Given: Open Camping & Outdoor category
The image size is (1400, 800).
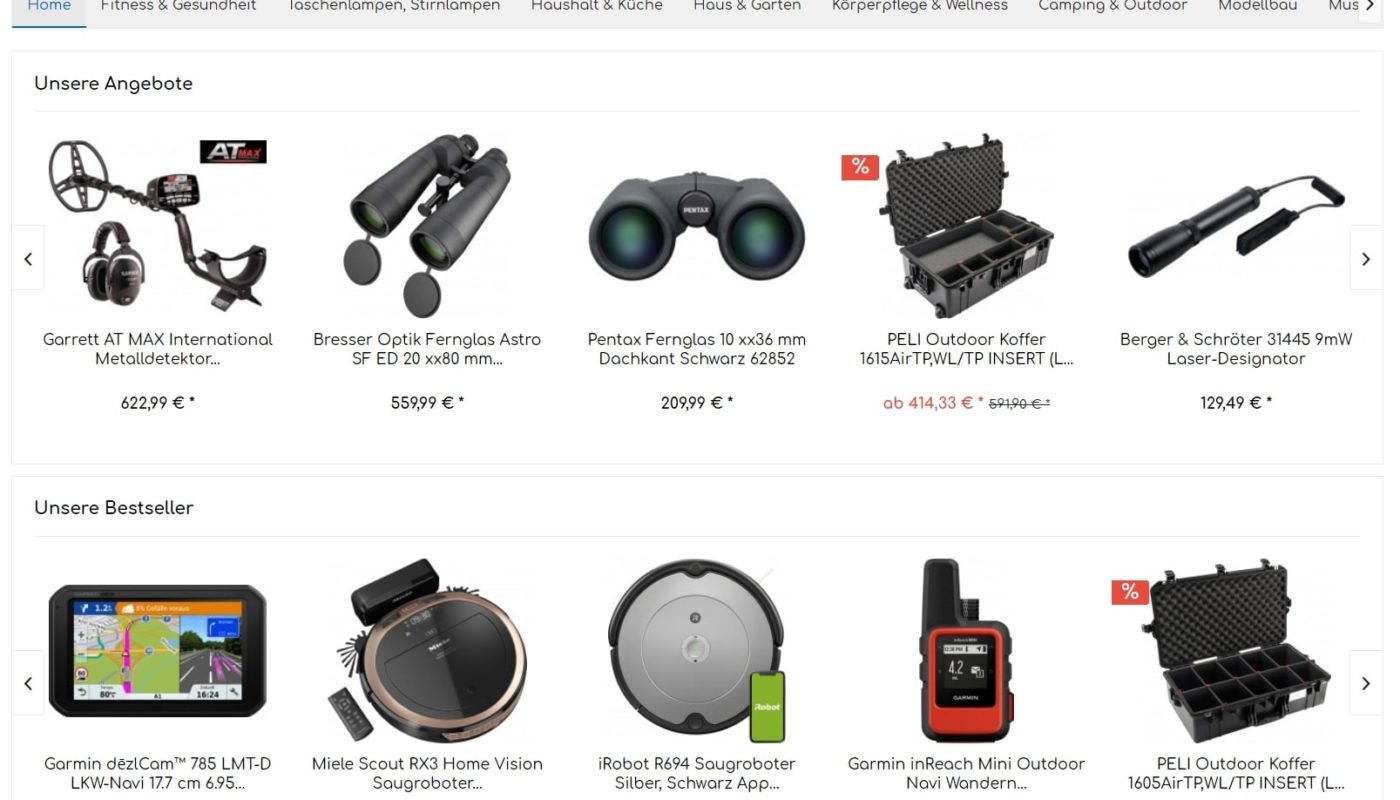Looking at the screenshot, I should tap(1113, 8).
